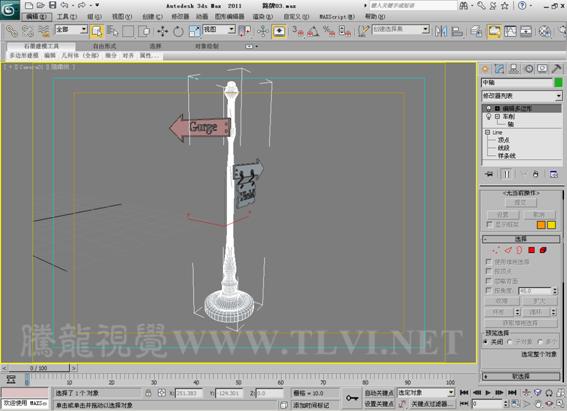Collapse the Line object tree node
The height and width of the screenshot is (411, 567).
click(487, 132)
